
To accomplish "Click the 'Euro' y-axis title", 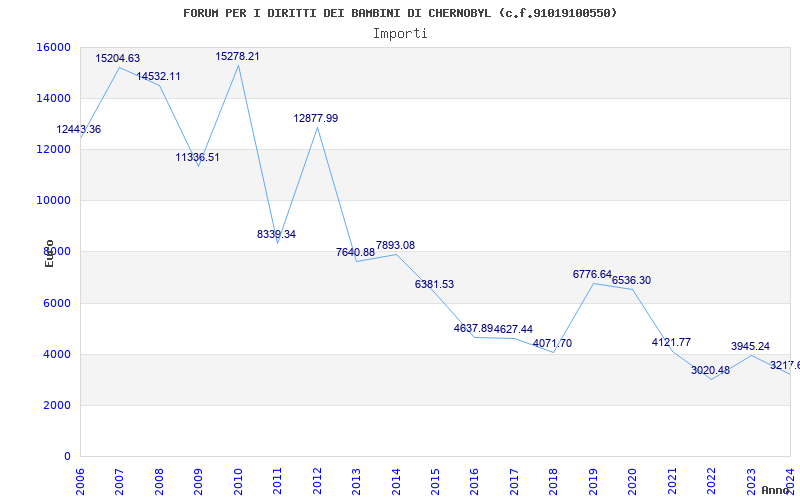I will (49, 254).
